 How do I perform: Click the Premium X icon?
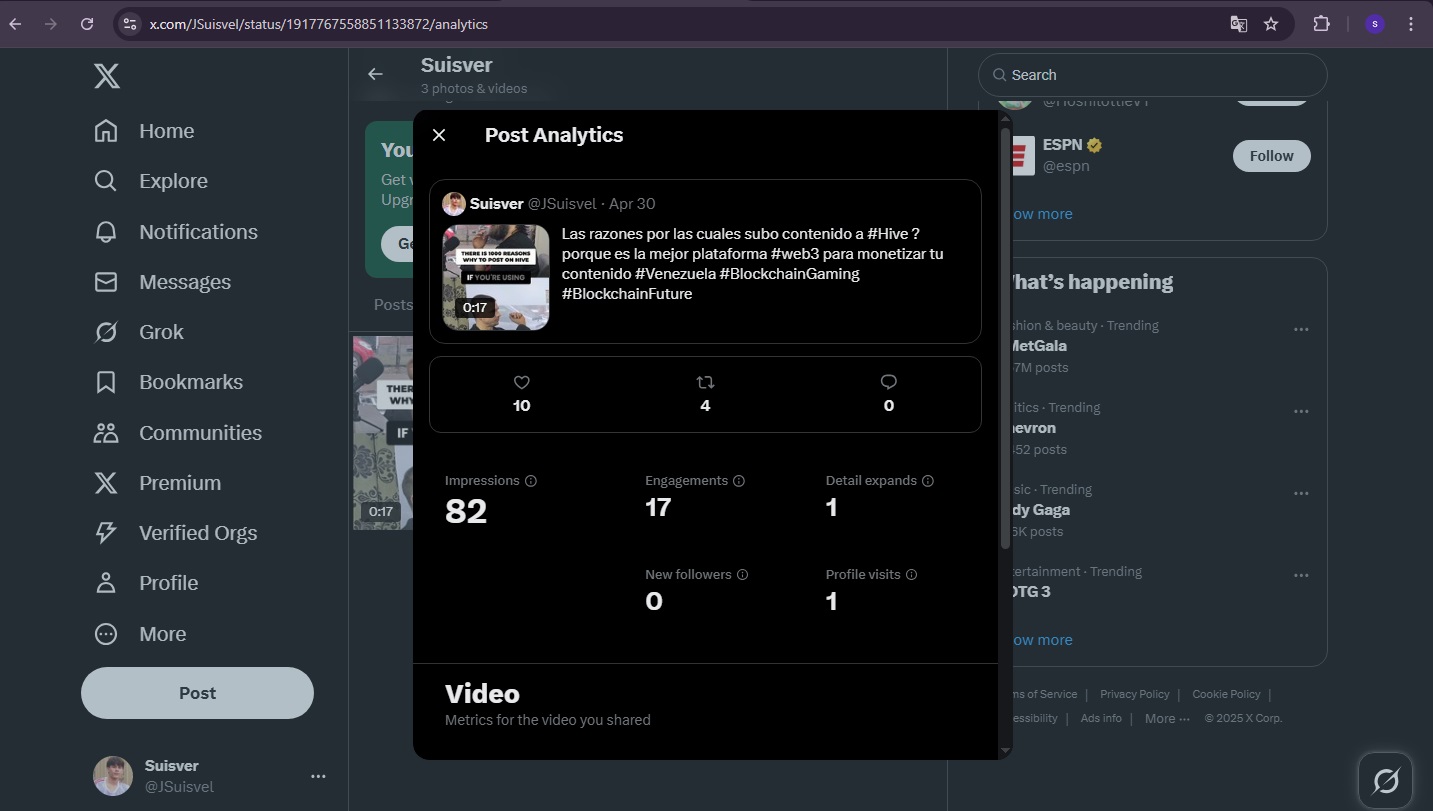click(x=106, y=483)
